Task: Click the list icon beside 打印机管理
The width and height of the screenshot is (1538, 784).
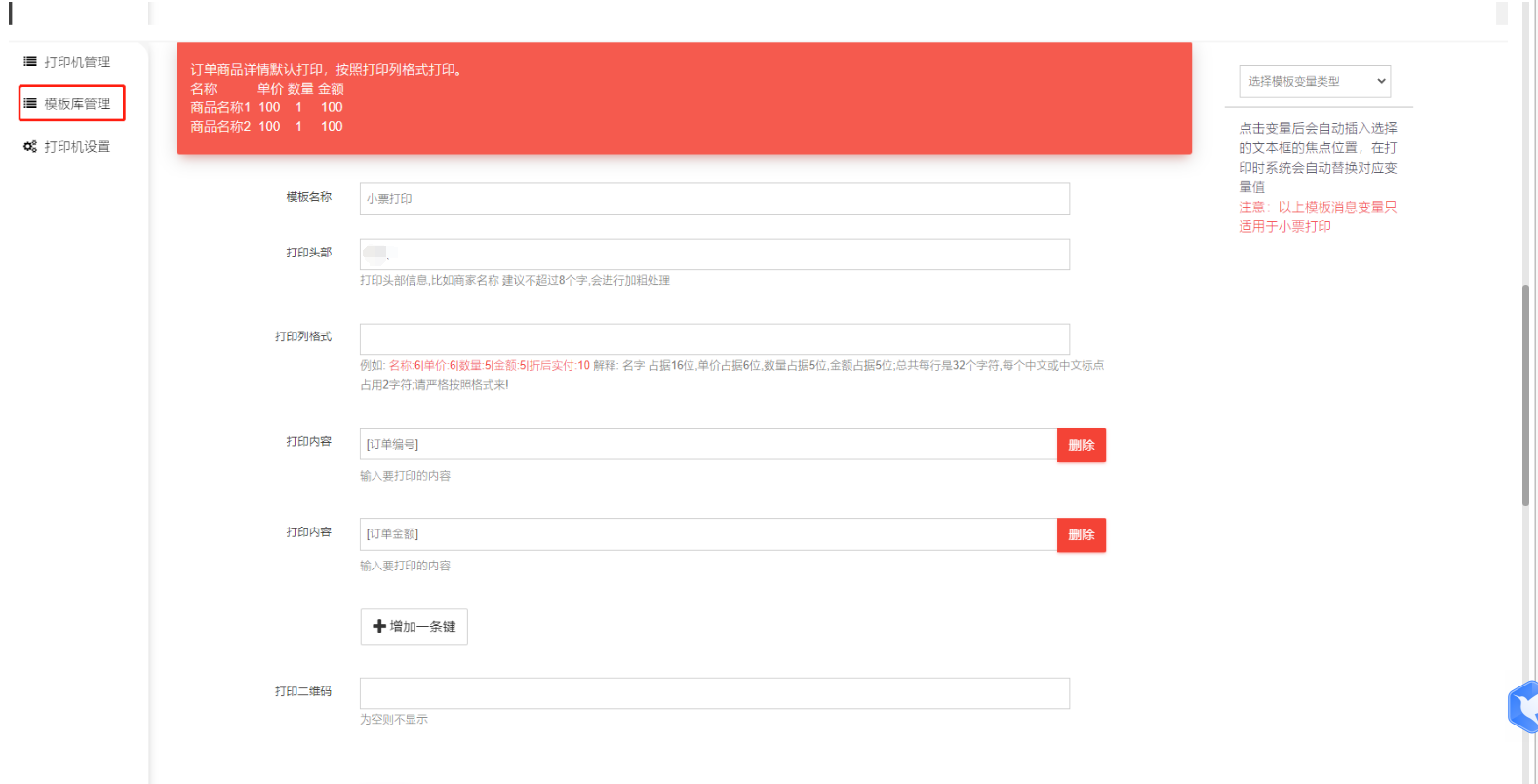Action: pos(30,61)
